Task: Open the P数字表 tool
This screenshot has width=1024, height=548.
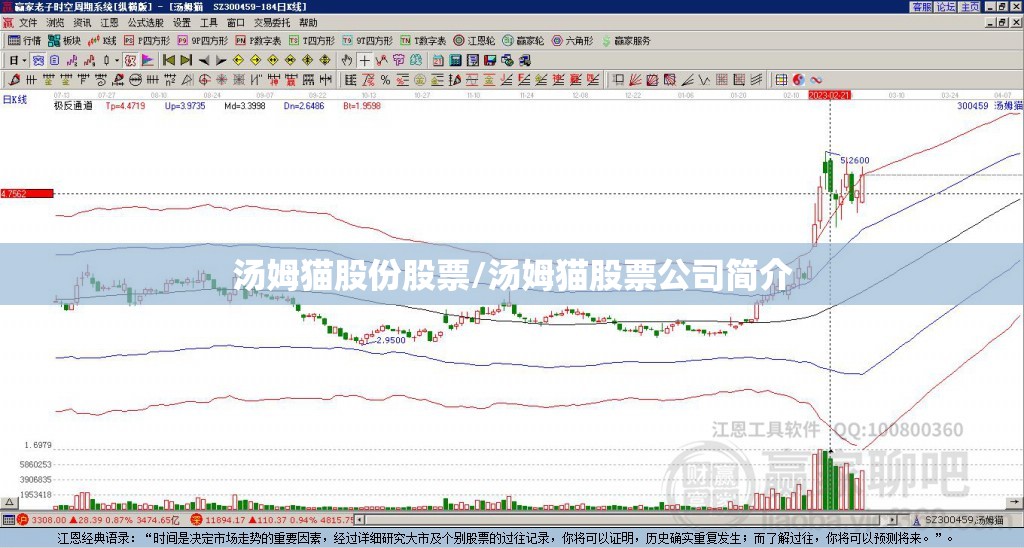Action: click(x=258, y=40)
